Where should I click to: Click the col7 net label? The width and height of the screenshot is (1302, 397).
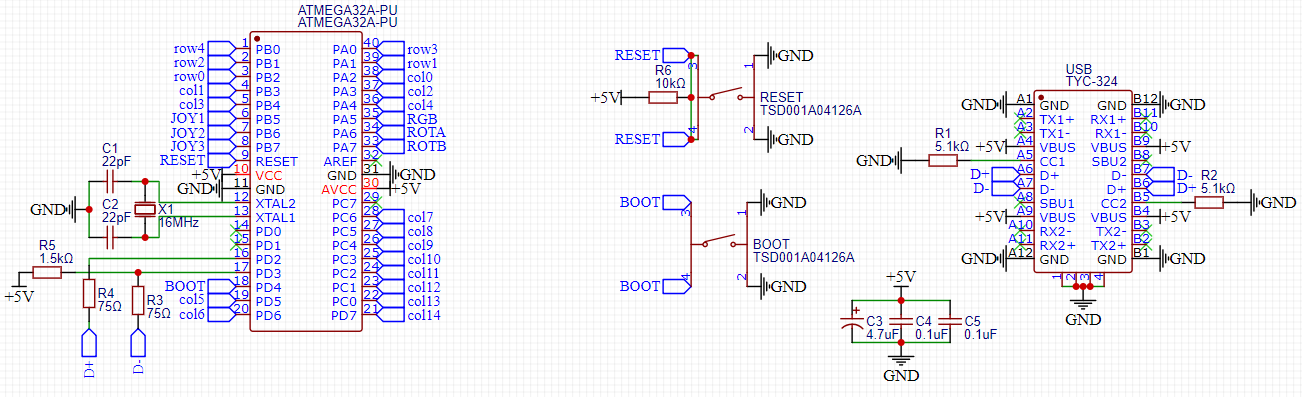coord(420,216)
